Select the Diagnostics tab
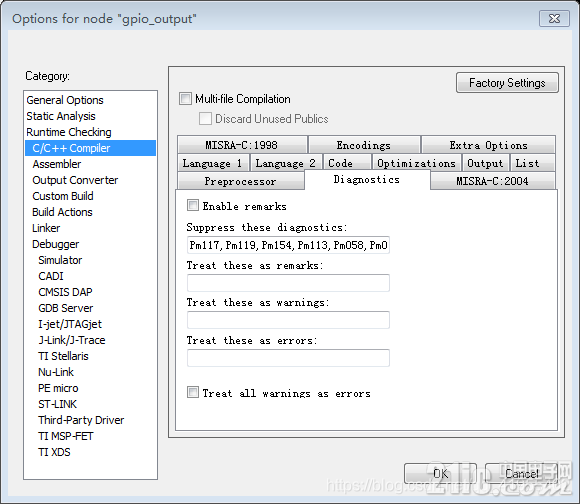The height and width of the screenshot is (504, 580). click(x=367, y=180)
